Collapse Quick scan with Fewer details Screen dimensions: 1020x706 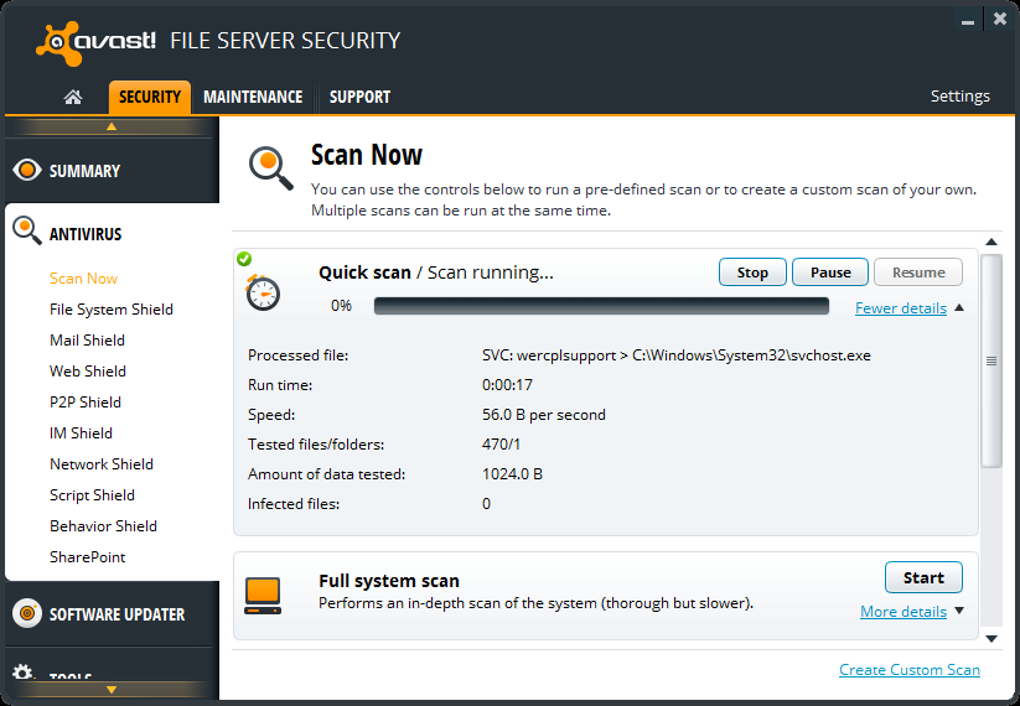(x=901, y=308)
